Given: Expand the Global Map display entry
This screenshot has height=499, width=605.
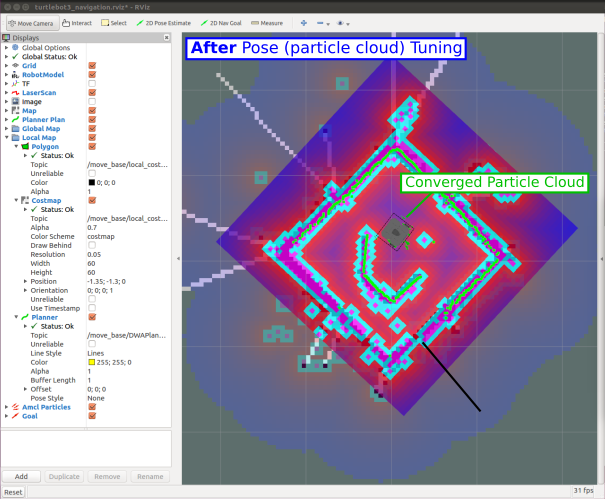Looking at the screenshot, I should pyautogui.click(x=6, y=128).
